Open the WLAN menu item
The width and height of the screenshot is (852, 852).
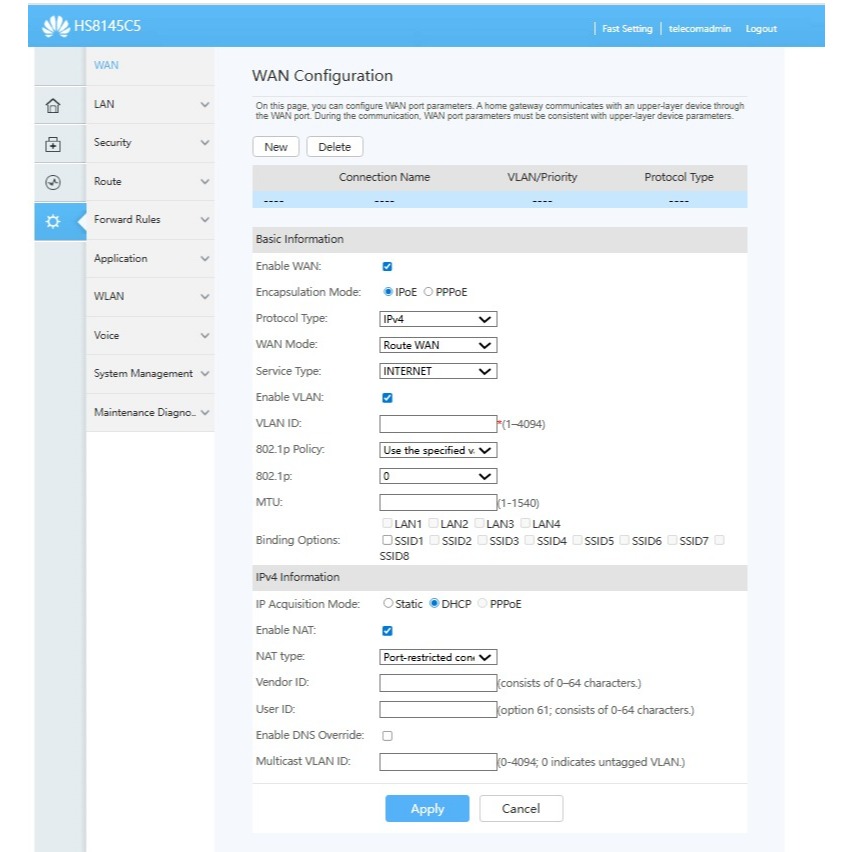point(150,297)
